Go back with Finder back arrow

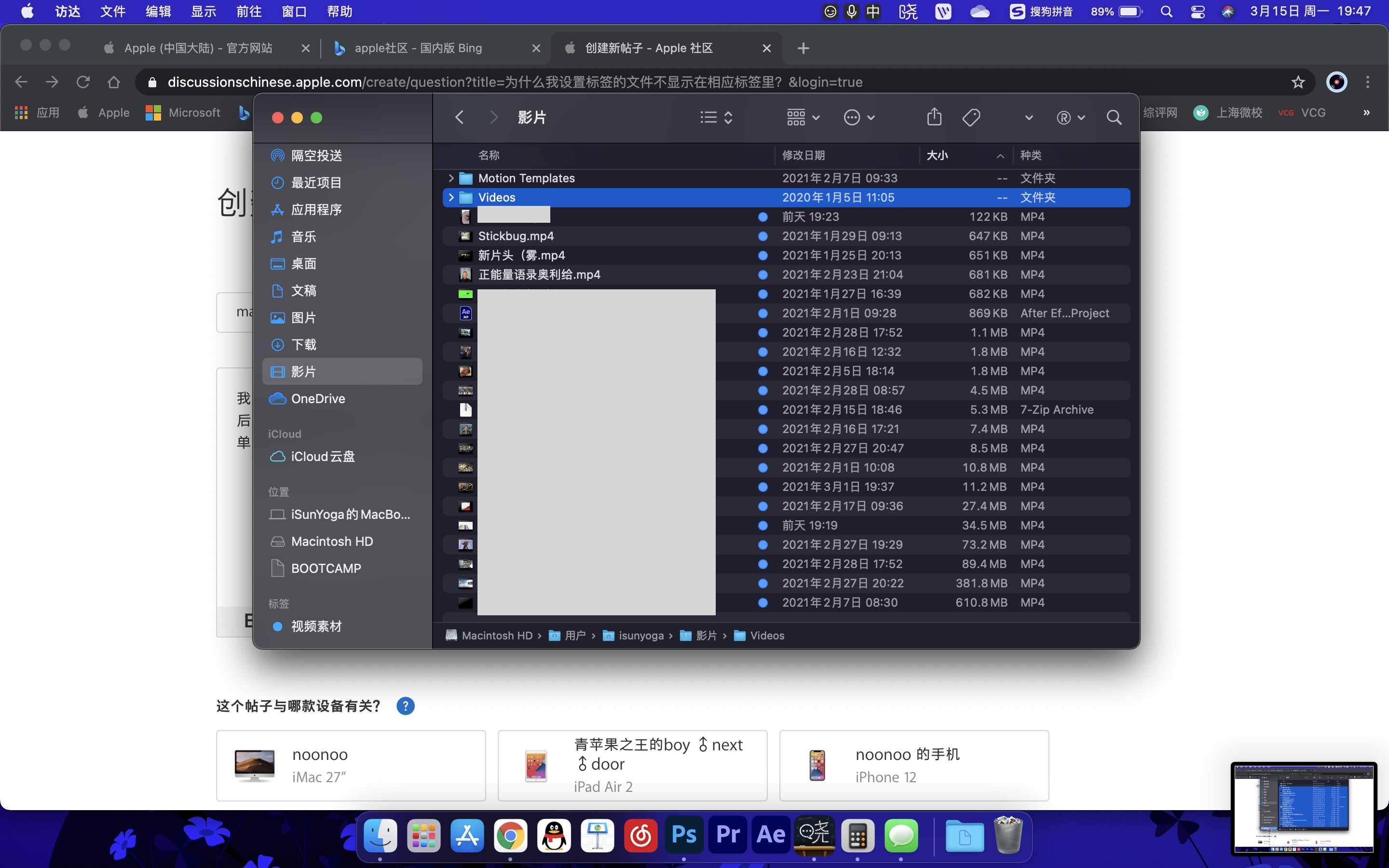pyautogui.click(x=459, y=117)
